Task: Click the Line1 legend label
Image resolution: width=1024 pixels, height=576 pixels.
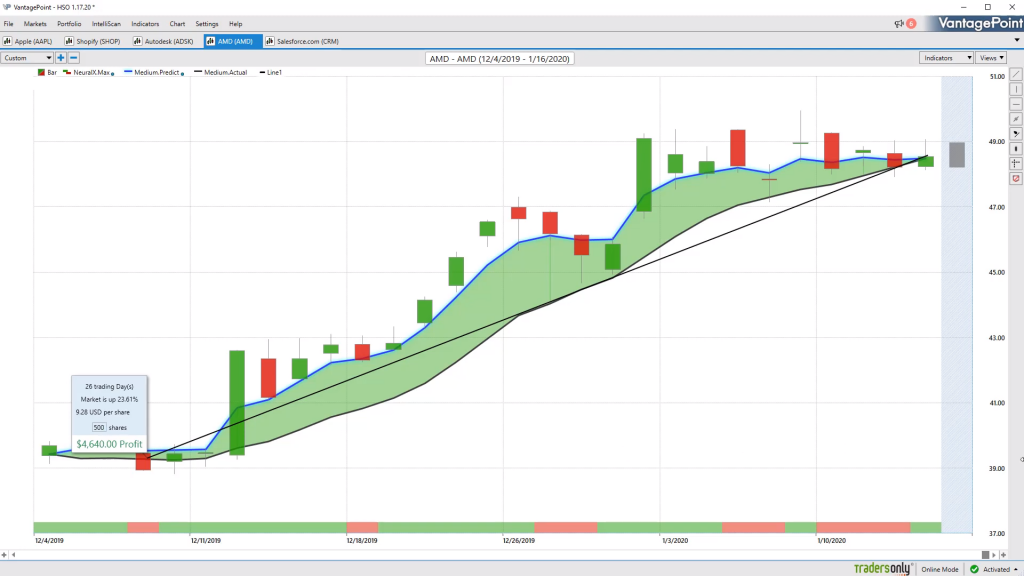Action: point(274,72)
